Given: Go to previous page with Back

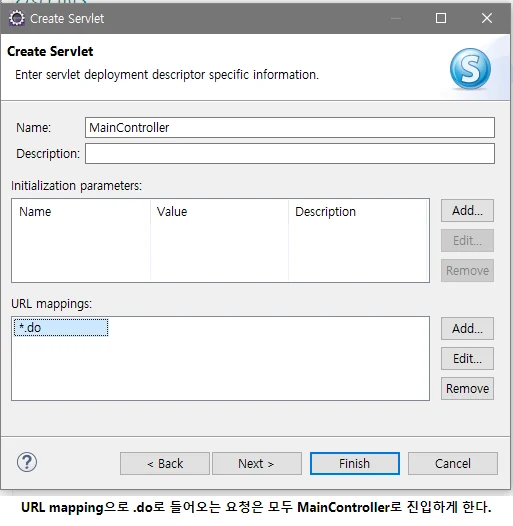Looking at the screenshot, I should 165,464.
